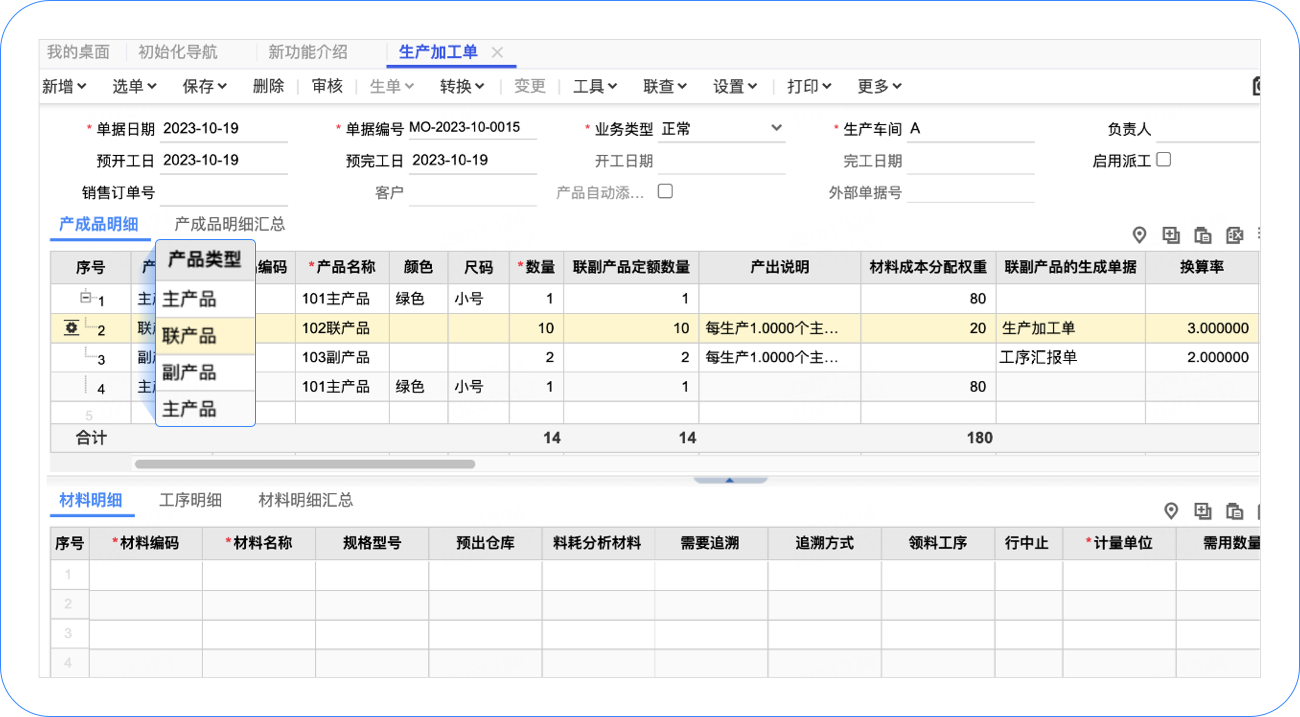Click the locate pin icon above product details grid
The width and height of the screenshot is (1300, 717).
coord(1139,235)
